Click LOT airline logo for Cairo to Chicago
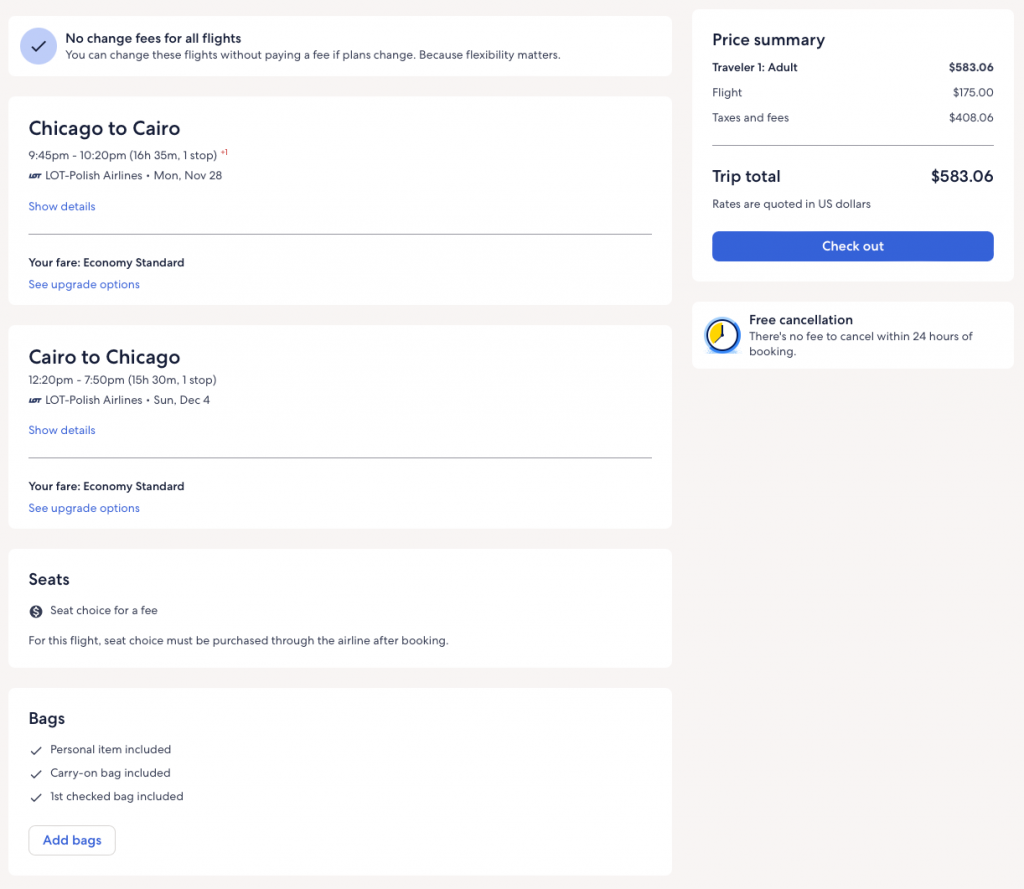 click(35, 400)
